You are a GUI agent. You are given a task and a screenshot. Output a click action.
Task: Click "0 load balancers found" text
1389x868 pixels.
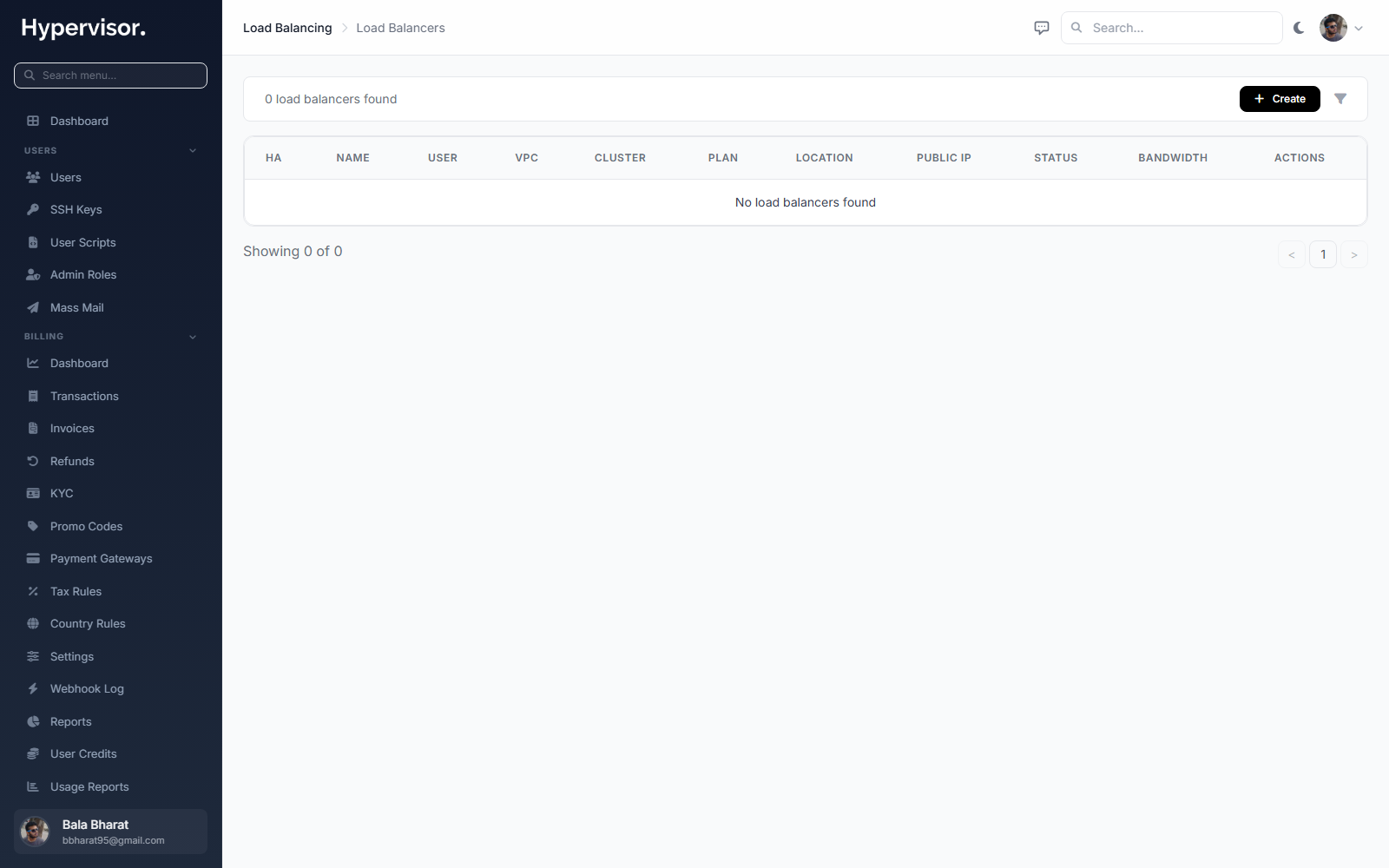coord(331,99)
